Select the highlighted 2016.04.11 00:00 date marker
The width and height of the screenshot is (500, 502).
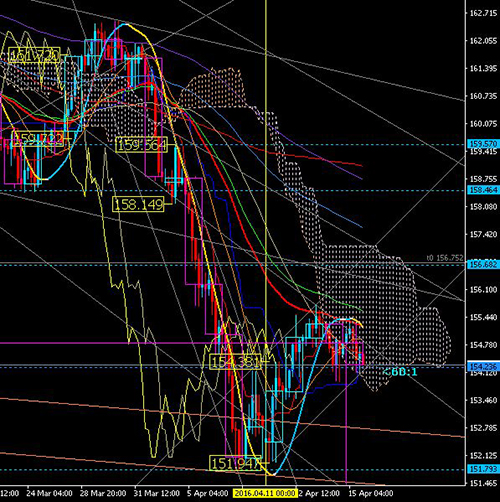265,493
